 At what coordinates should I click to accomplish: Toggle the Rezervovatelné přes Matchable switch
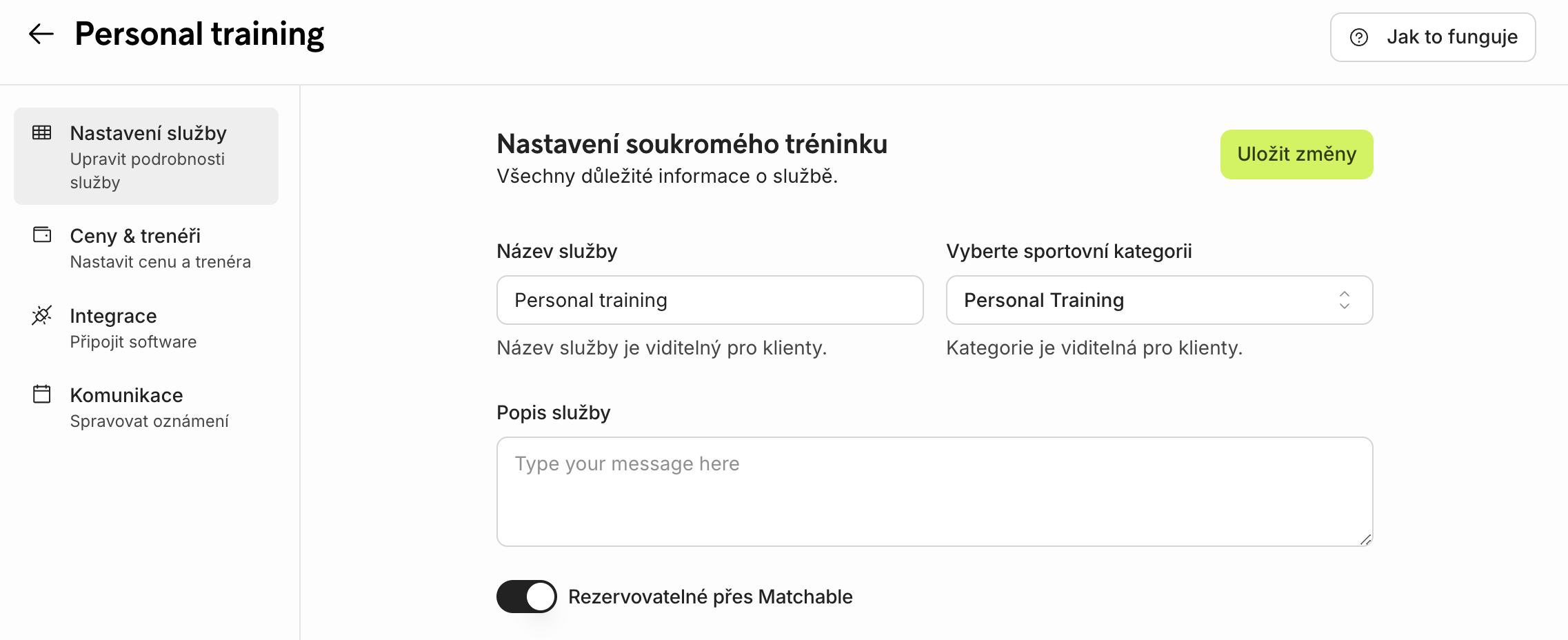[x=526, y=597]
